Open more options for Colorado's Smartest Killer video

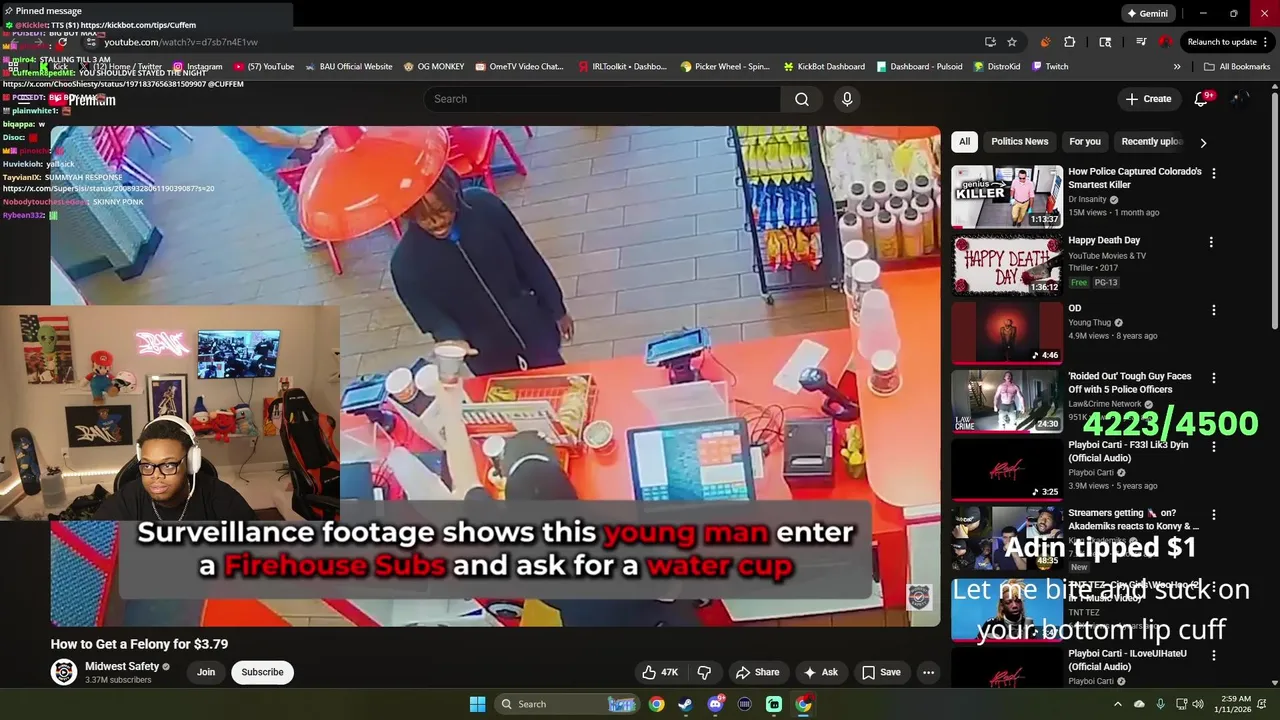point(1213,174)
